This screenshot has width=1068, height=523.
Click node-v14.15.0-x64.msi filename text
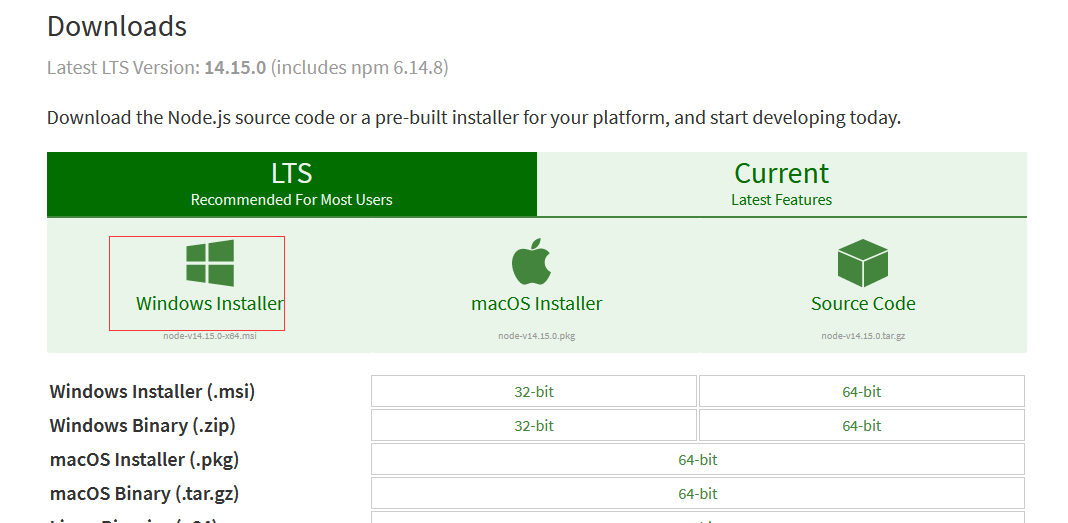coord(210,336)
